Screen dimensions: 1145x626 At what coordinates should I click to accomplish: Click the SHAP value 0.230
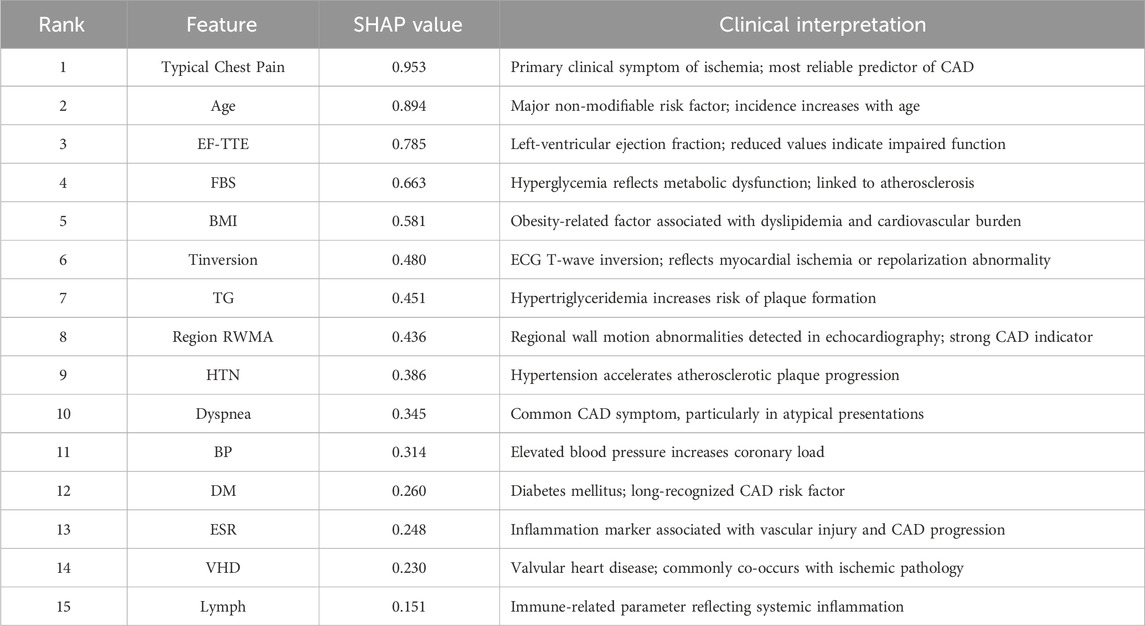point(409,568)
